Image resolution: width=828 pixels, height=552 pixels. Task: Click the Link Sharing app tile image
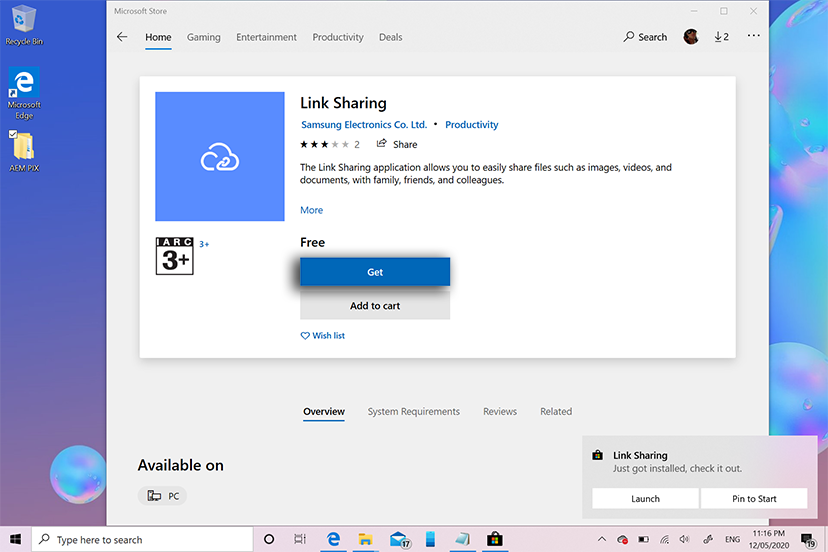pyautogui.click(x=220, y=156)
